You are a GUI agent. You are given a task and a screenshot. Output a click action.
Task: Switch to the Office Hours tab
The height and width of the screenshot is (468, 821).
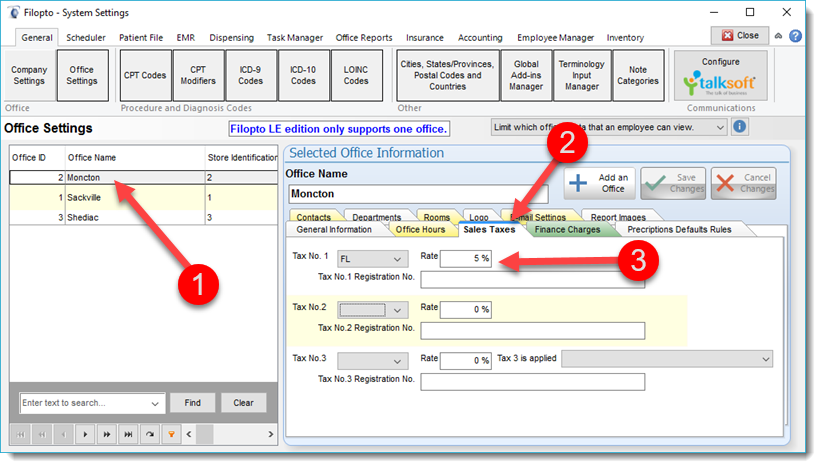(x=420, y=230)
